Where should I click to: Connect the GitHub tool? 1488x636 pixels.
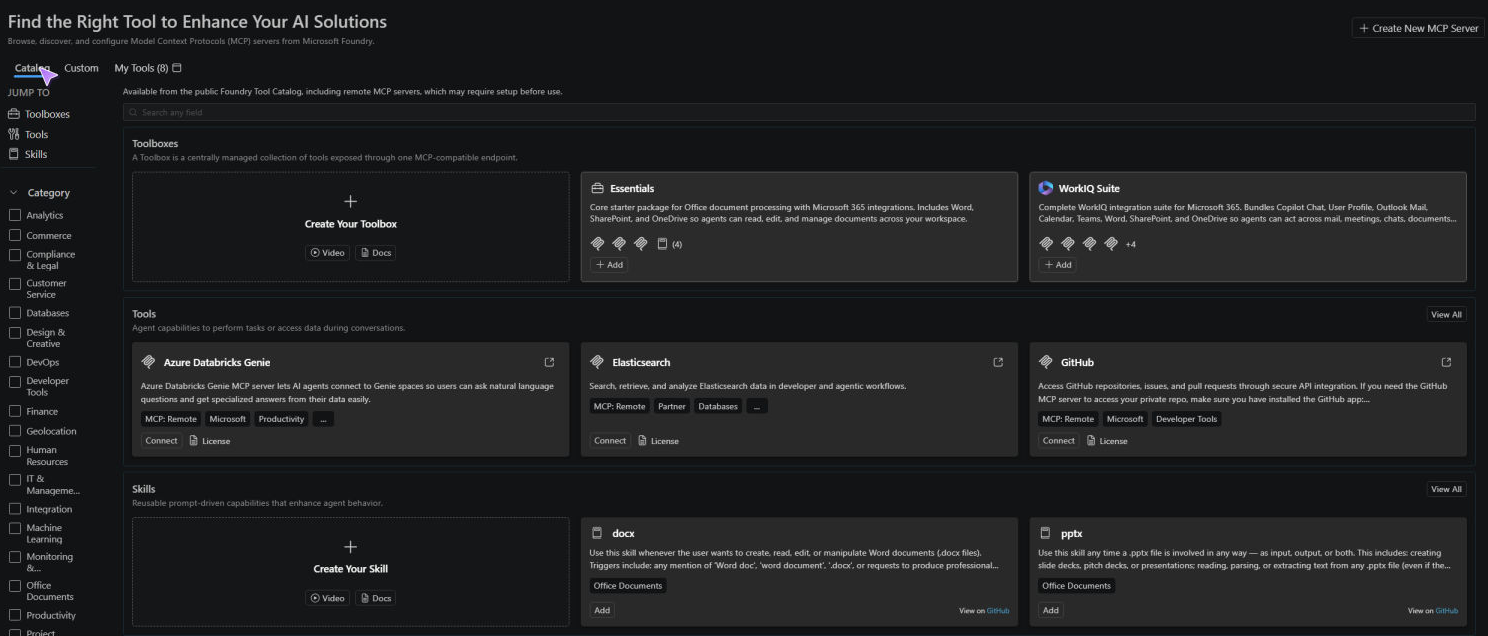click(x=1058, y=441)
